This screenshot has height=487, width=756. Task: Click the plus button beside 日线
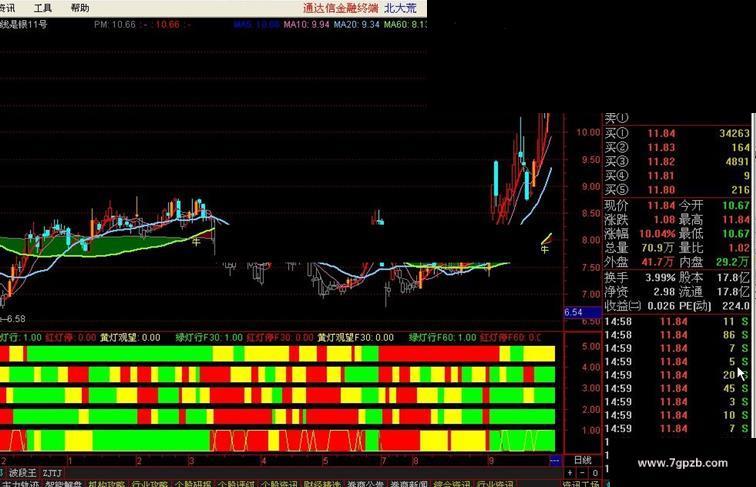[x=570, y=473]
